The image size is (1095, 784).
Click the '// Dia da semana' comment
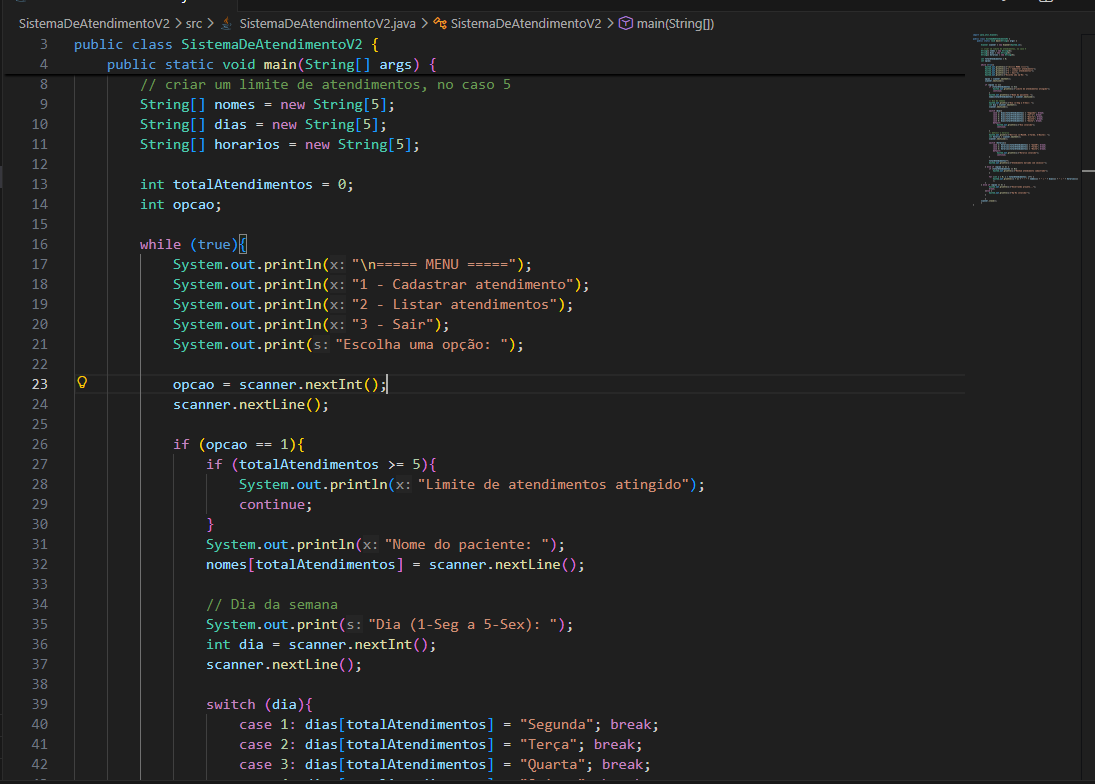tap(271, 604)
